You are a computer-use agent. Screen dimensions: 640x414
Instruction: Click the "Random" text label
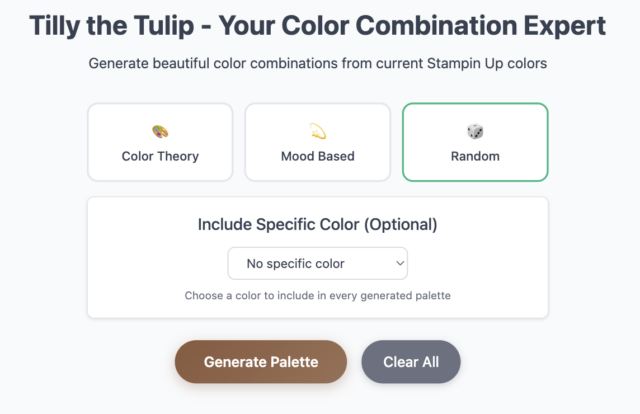click(x=475, y=156)
